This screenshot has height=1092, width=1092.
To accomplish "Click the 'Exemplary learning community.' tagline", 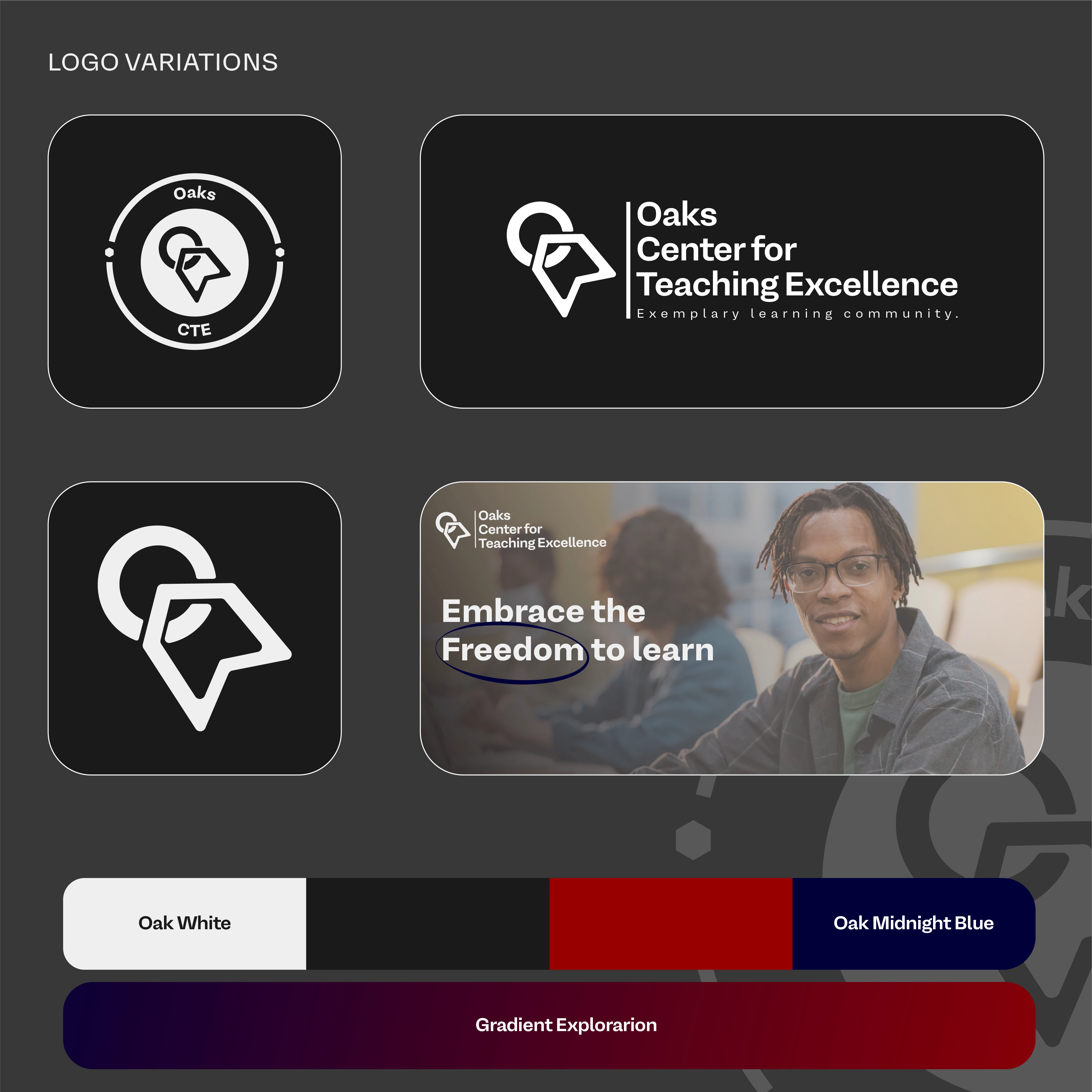I will click(x=798, y=314).
